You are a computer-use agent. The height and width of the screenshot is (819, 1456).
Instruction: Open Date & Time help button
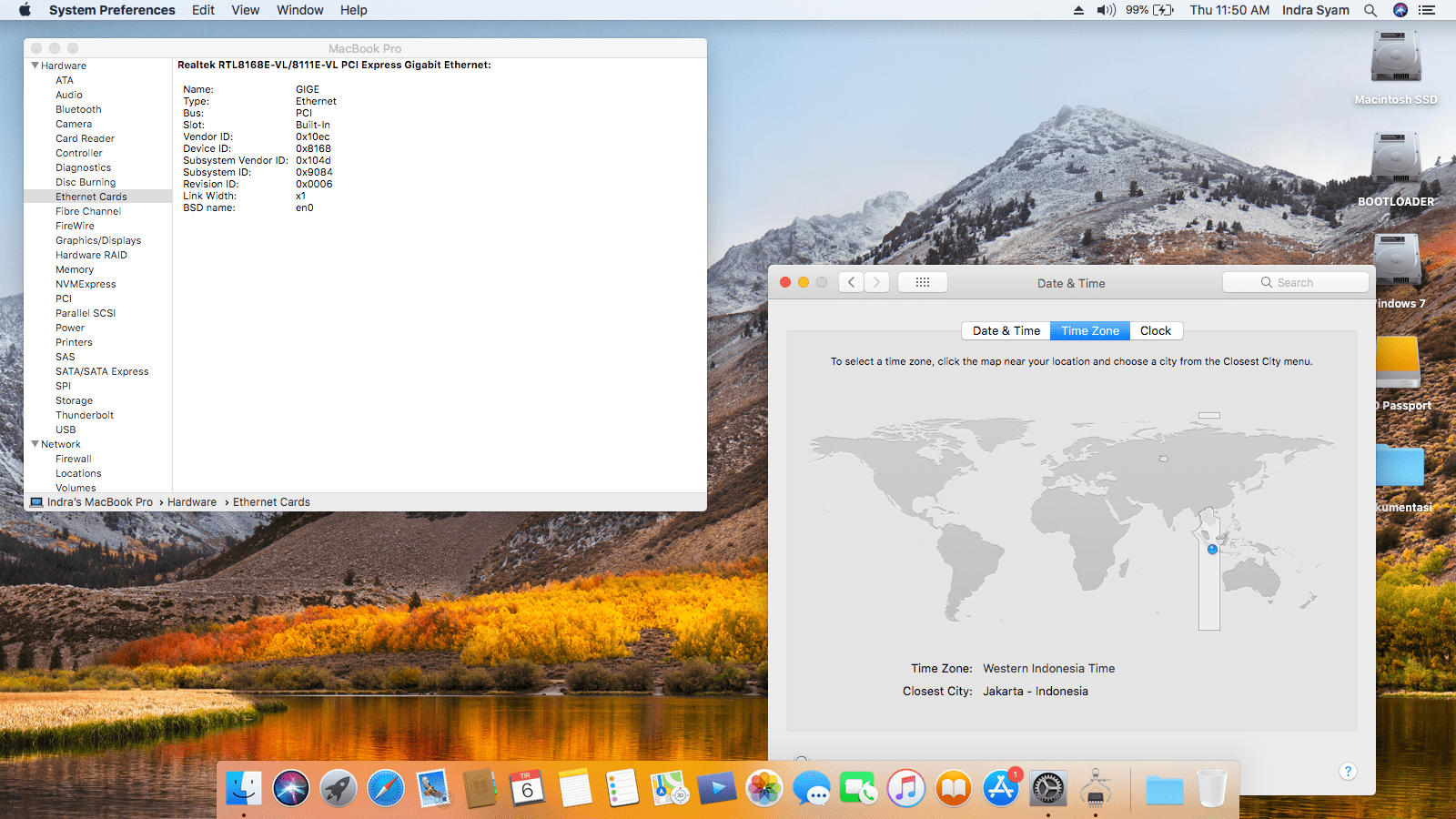pyautogui.click(x=1349, y=771)
